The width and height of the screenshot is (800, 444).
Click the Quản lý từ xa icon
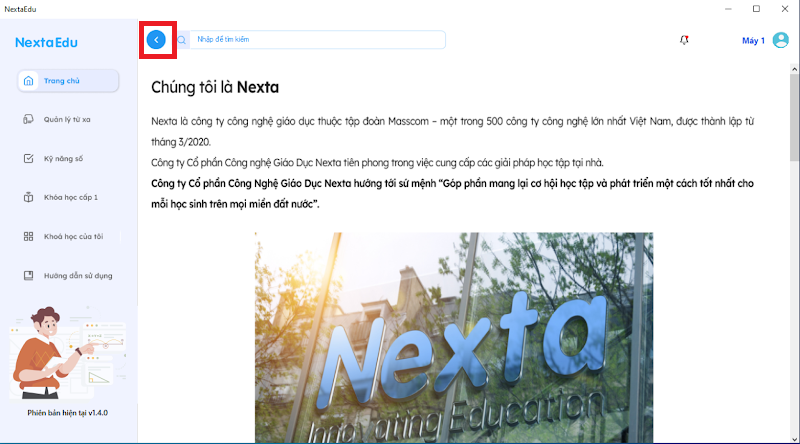point(29,119)
